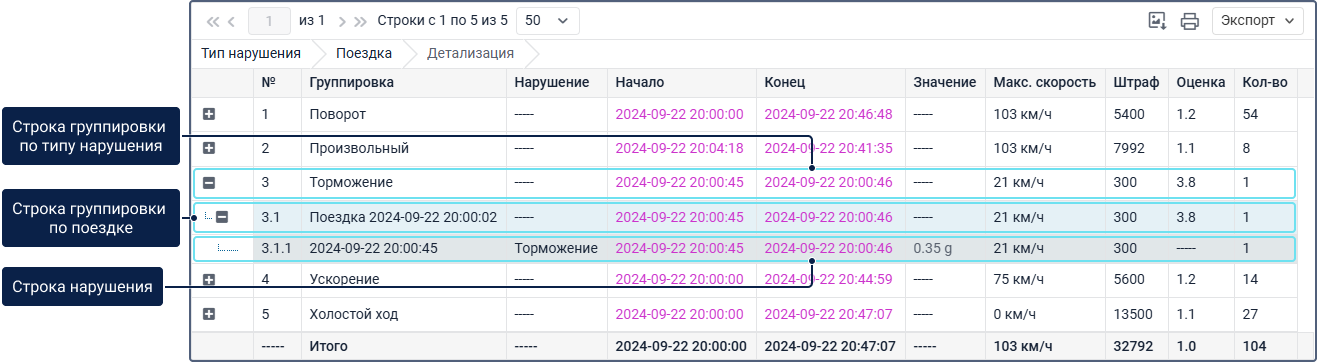Viewport: 1317px width, 362px height.
Task: Expand the Произвольный group row
Action: coord(209,148)
